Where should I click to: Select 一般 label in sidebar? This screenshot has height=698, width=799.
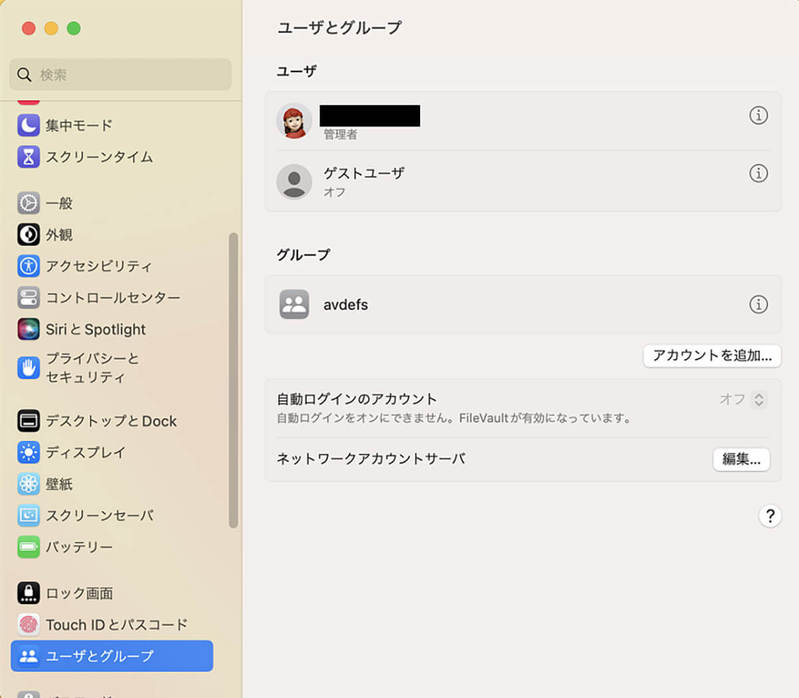tap(59, 203)
